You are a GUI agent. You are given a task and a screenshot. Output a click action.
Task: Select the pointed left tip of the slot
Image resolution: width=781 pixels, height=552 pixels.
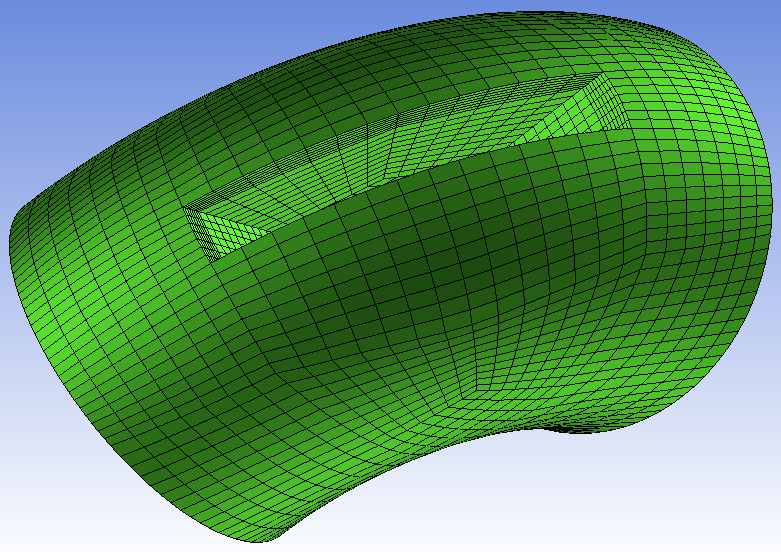186,208
